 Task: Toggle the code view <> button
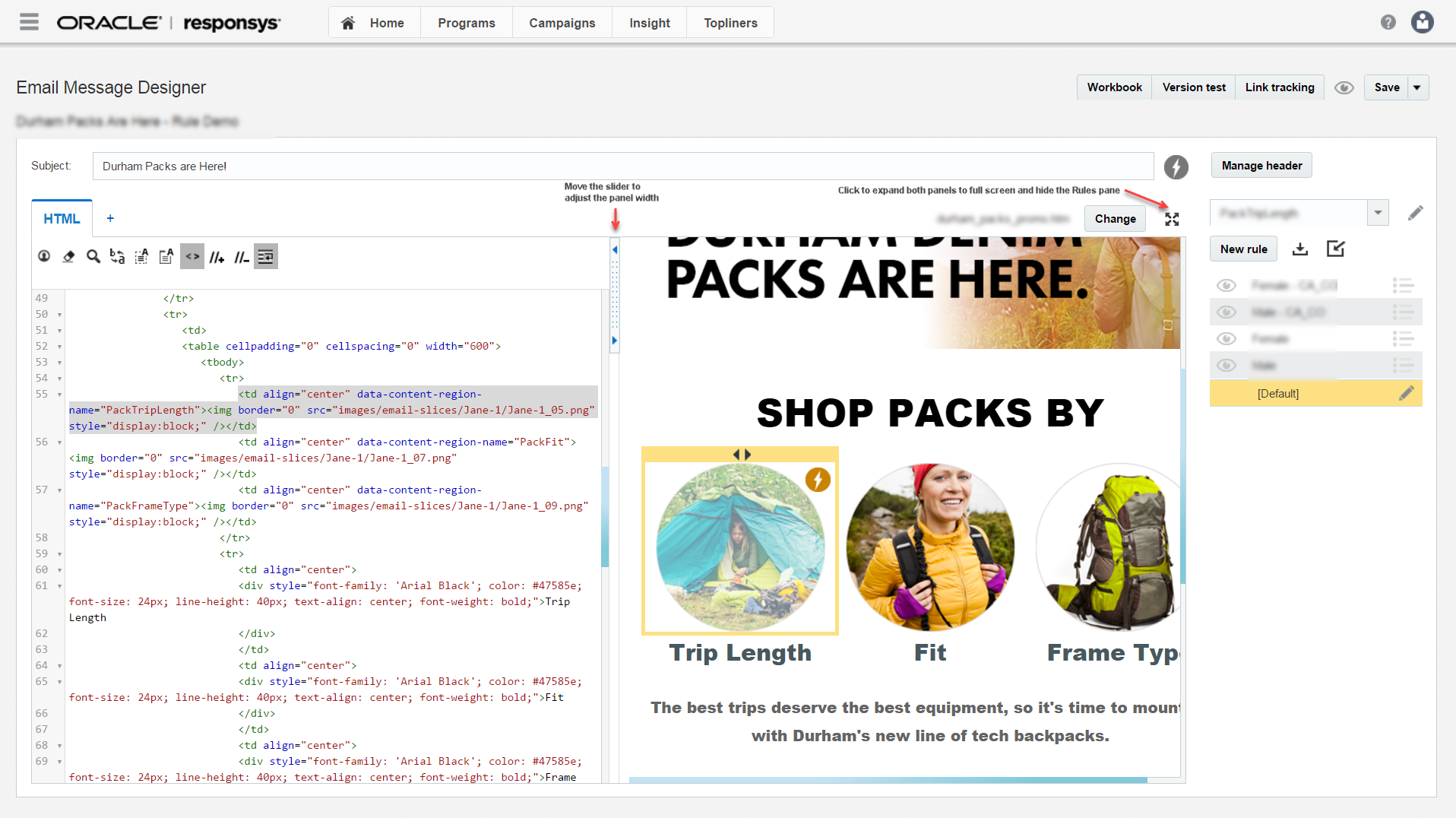point(192,257)
